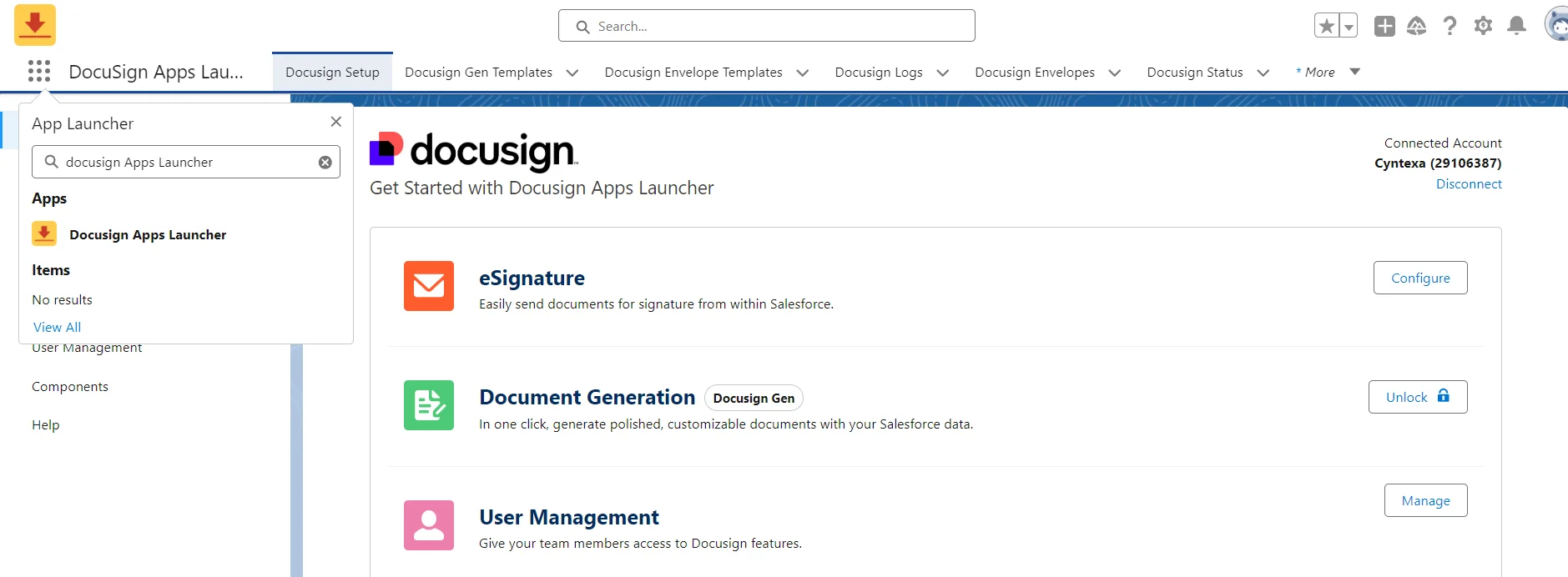Open the Global Actions plus icon
This screenshot has width=1568, height=577.
1384,26
